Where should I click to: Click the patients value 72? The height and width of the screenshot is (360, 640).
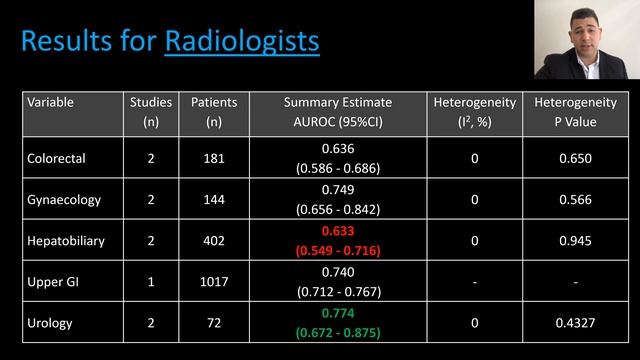(x=214, y=323)
